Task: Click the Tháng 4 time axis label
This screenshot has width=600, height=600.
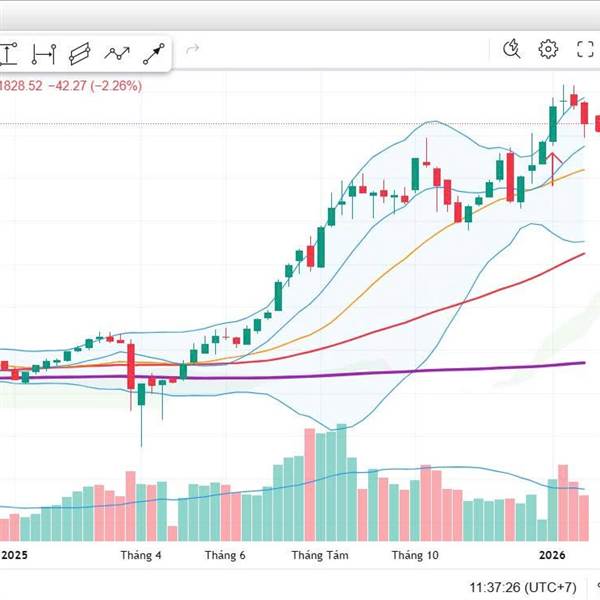Action: [141, 555]
